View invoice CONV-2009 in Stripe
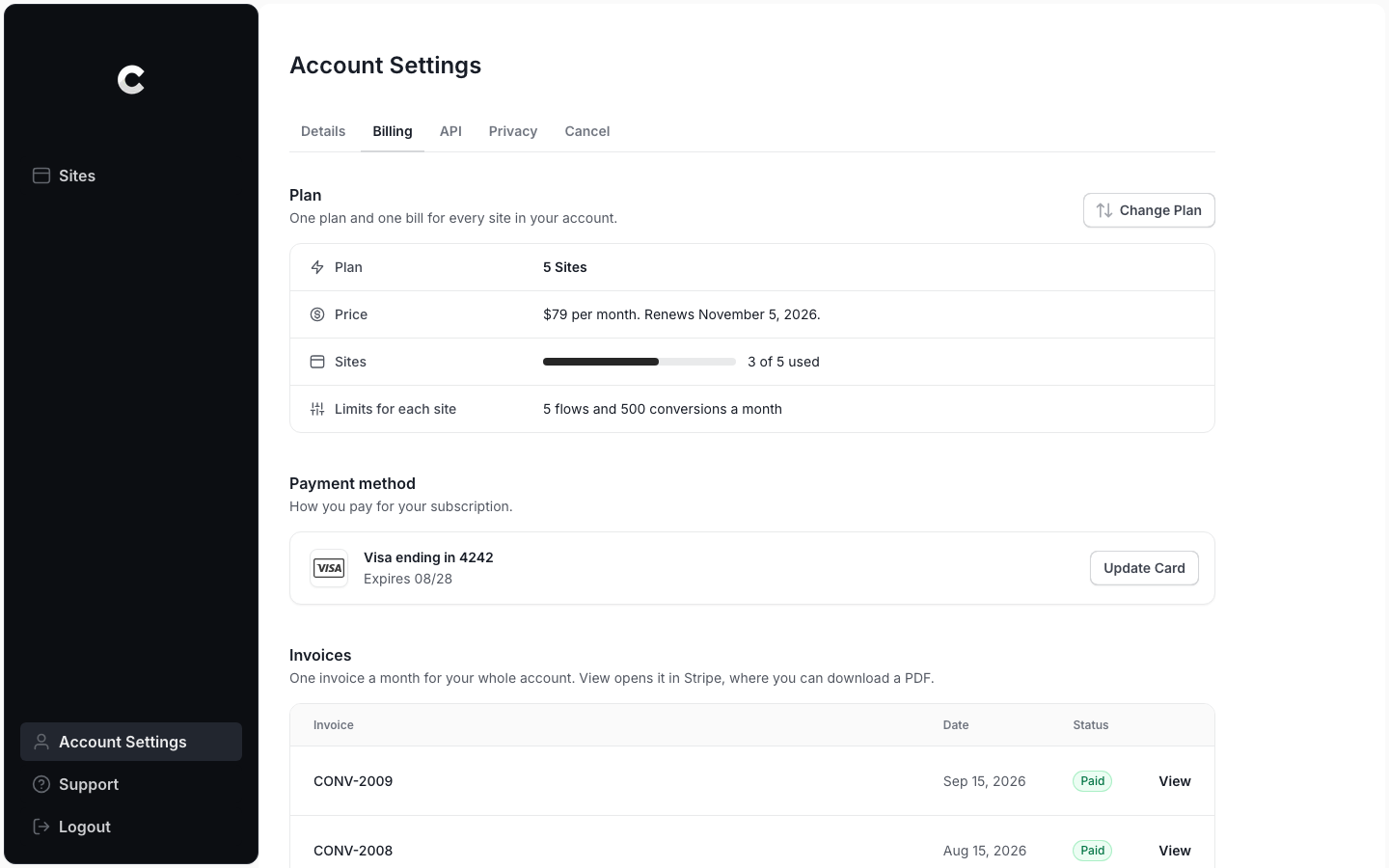 tap(1175, 781)
